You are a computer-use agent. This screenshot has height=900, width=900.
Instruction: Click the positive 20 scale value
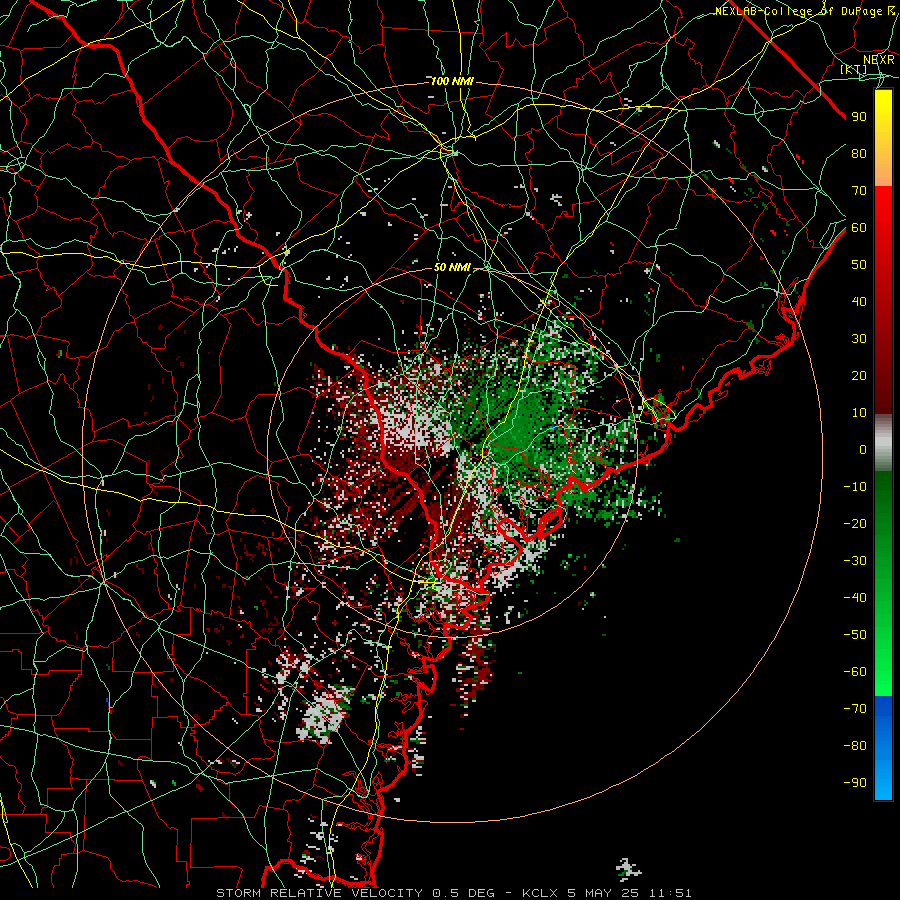point(859,375)
